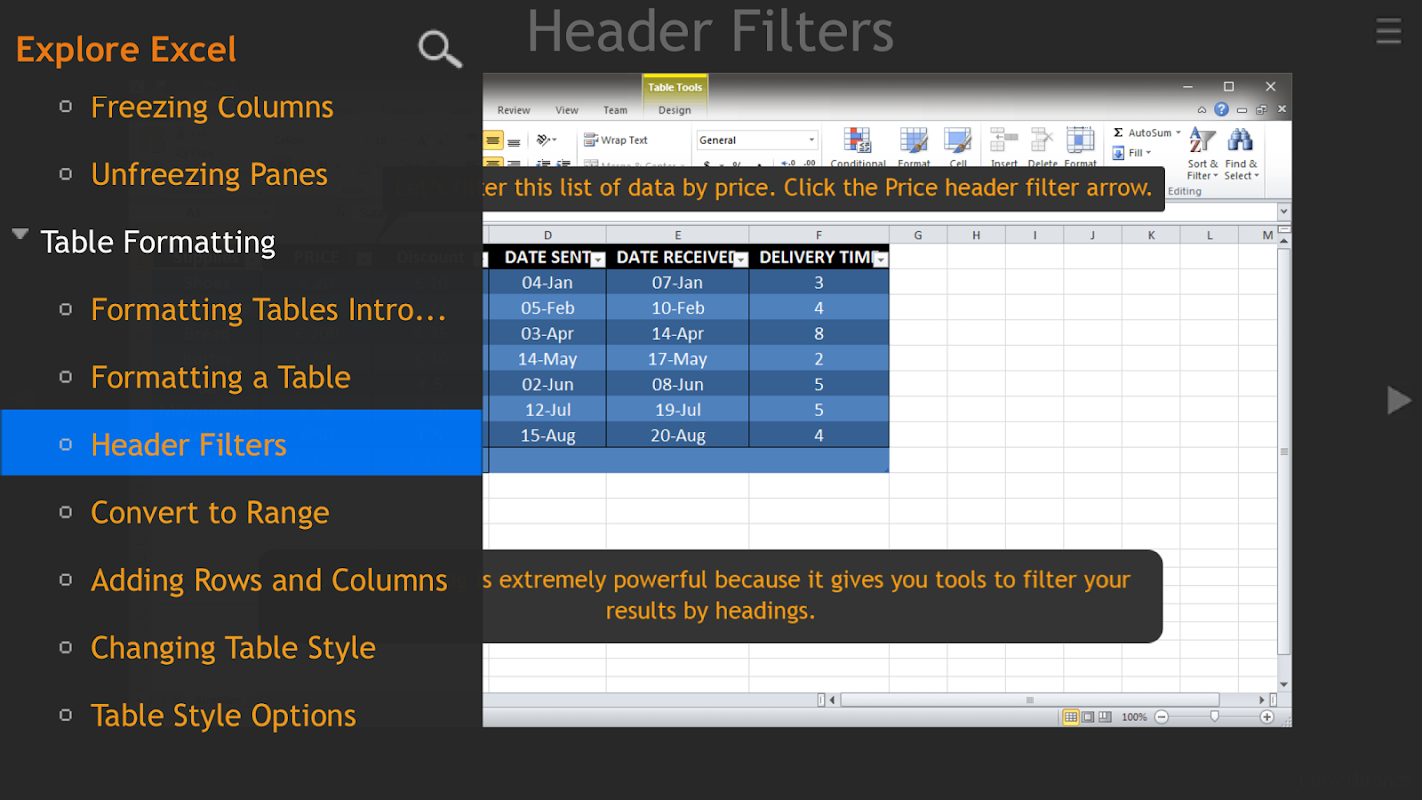Toggle middle align button in ribbon
The width and height of the screenshot is (1422, 800).
[x=493, y=140]
